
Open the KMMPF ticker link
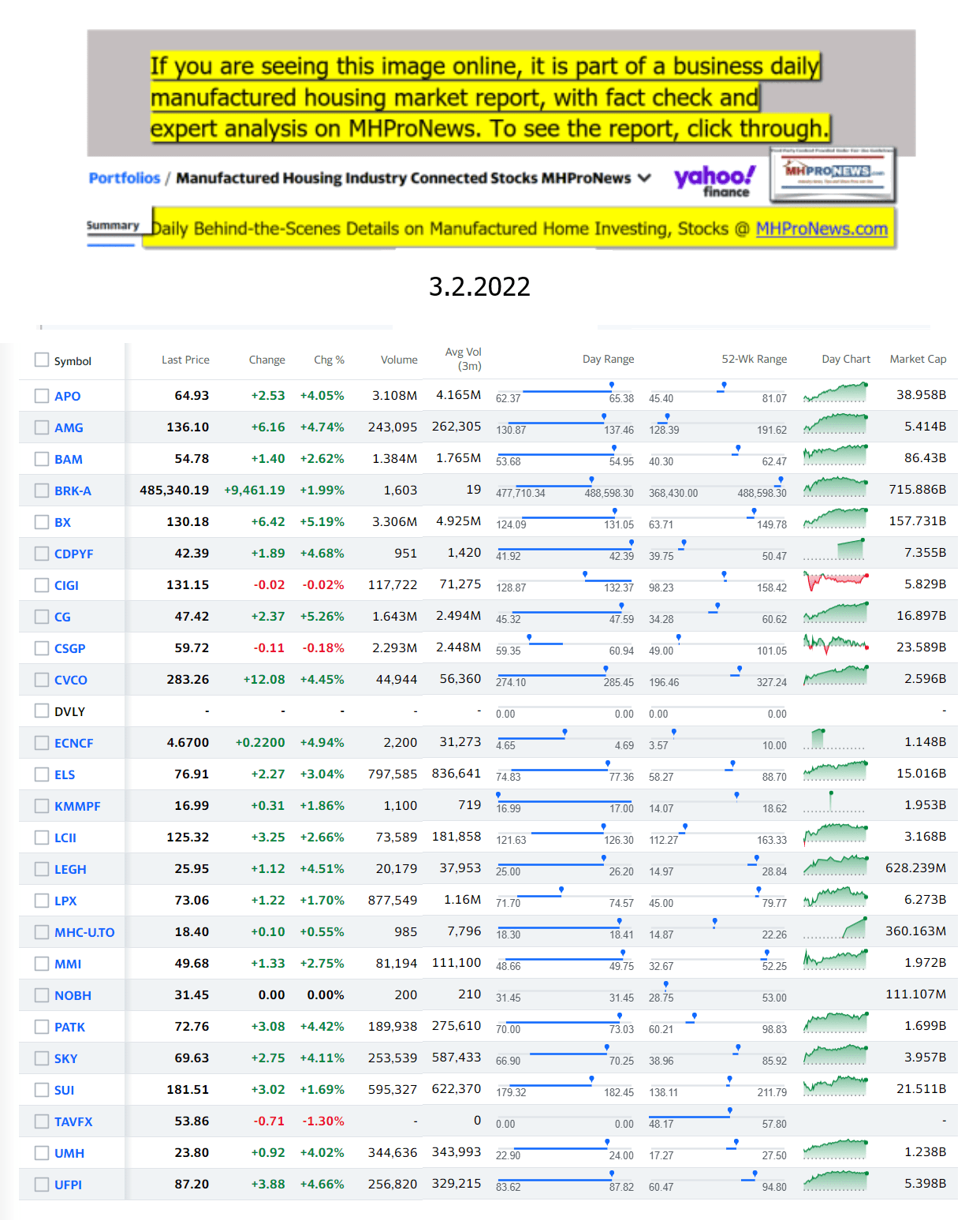(x=77, y=806)
